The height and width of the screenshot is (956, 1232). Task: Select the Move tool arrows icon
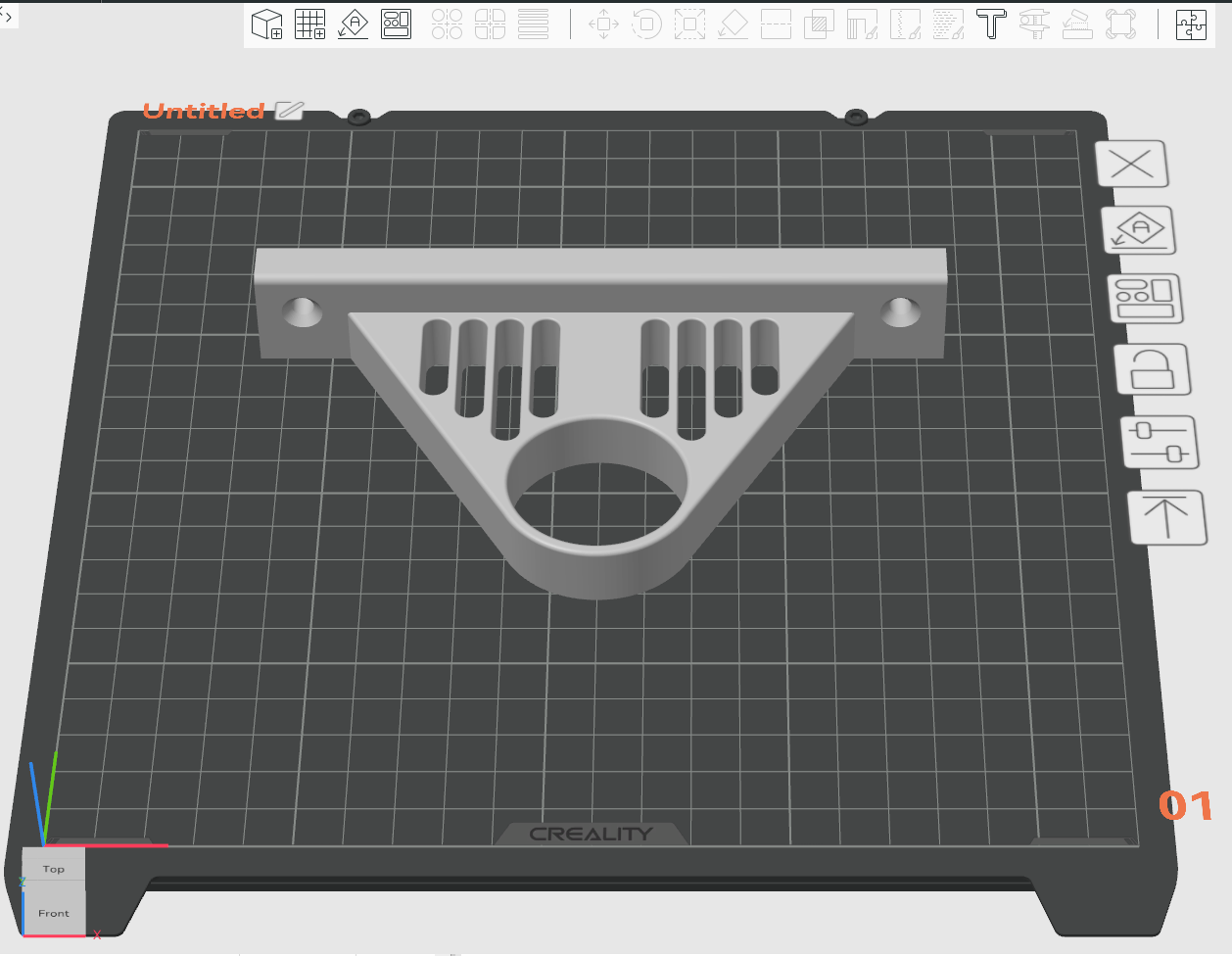click(x=603, y=24)
